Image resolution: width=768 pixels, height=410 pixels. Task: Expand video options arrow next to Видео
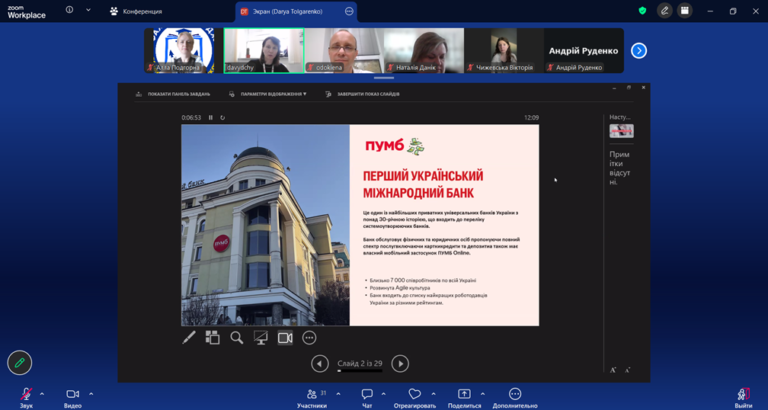point(91,394)
